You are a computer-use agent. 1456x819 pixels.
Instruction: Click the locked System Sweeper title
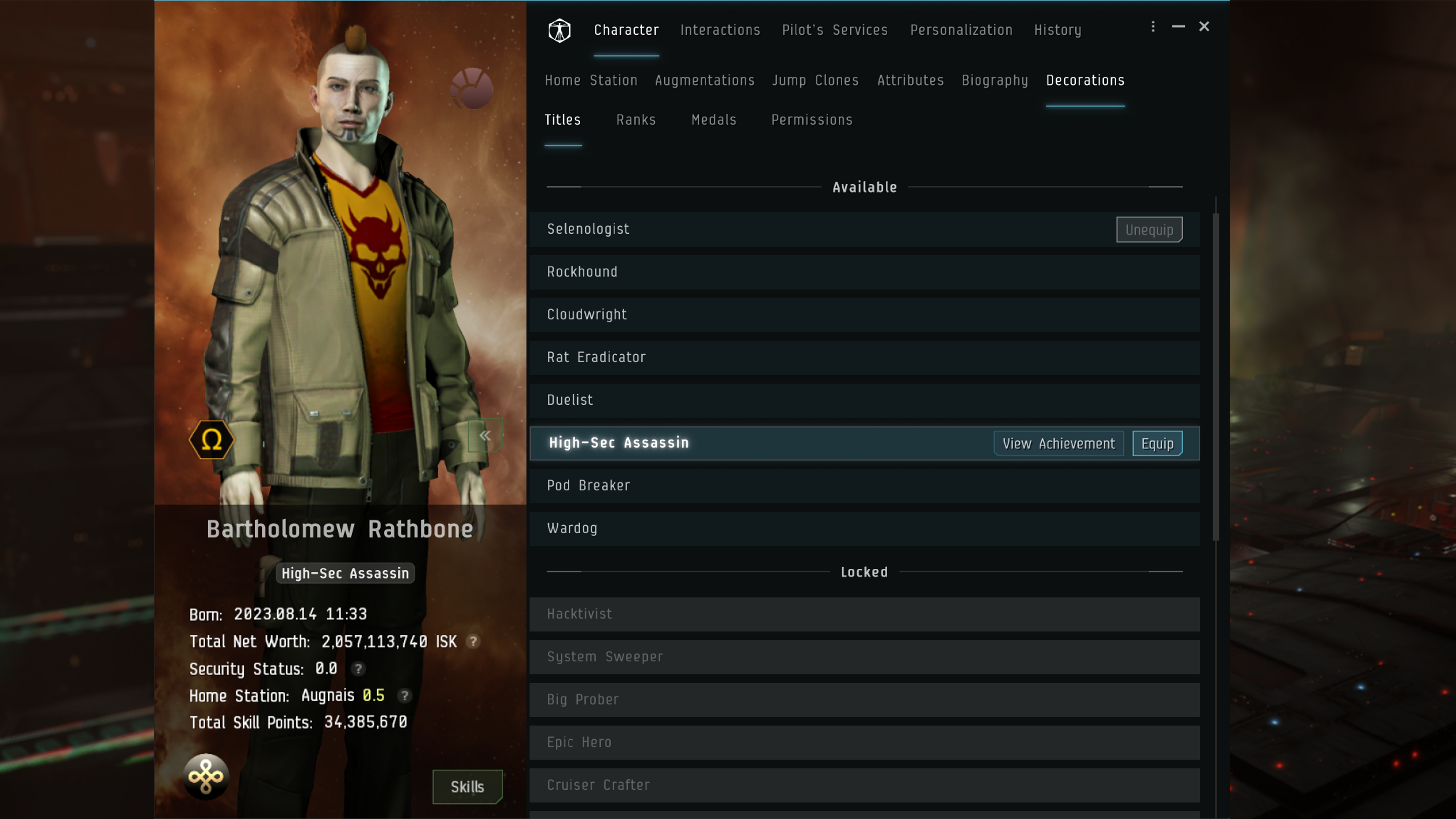865,657
